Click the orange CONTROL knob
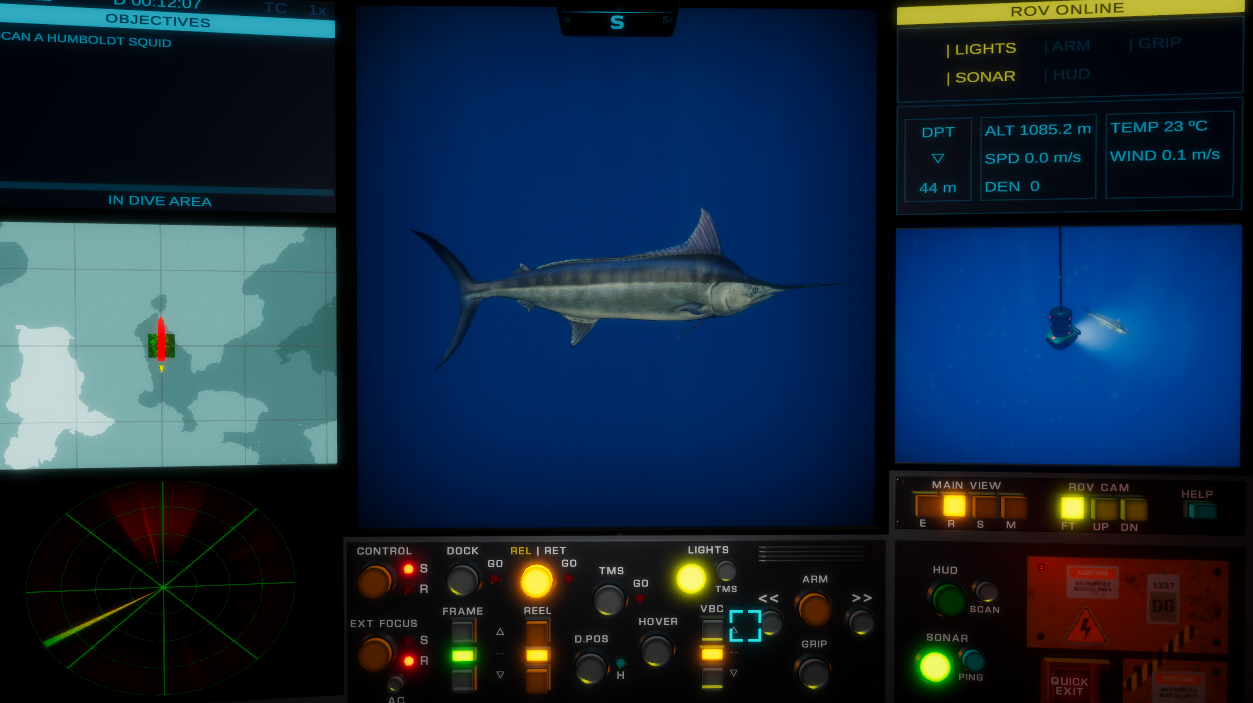The width and height of the screenshot is (1253, 703). point(375,580)
